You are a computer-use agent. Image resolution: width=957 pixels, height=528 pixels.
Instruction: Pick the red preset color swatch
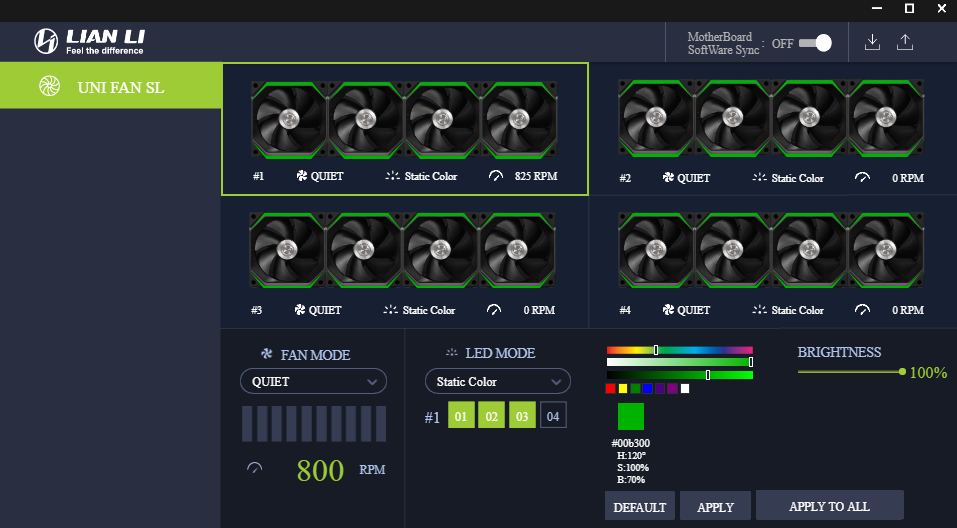click(611, 388)
